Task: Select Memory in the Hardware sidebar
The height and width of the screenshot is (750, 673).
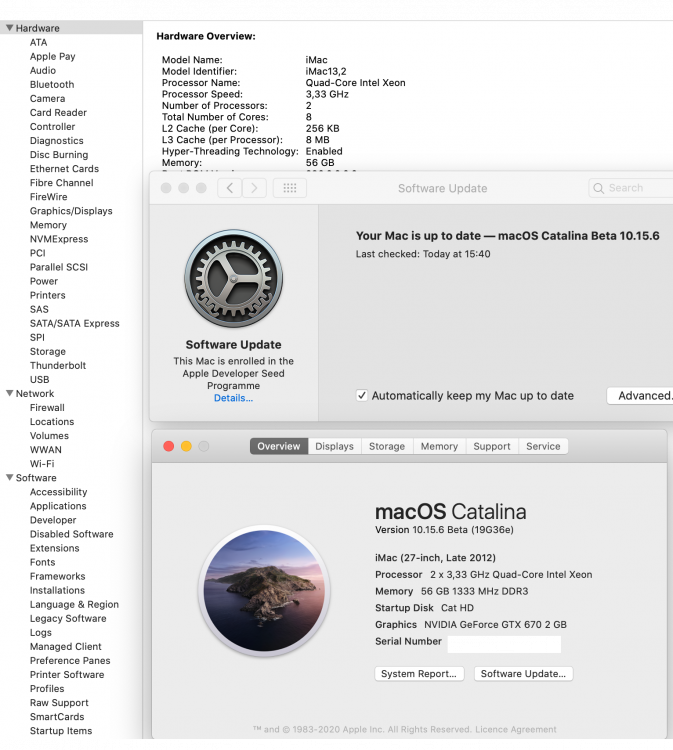Action: [48, 225]
